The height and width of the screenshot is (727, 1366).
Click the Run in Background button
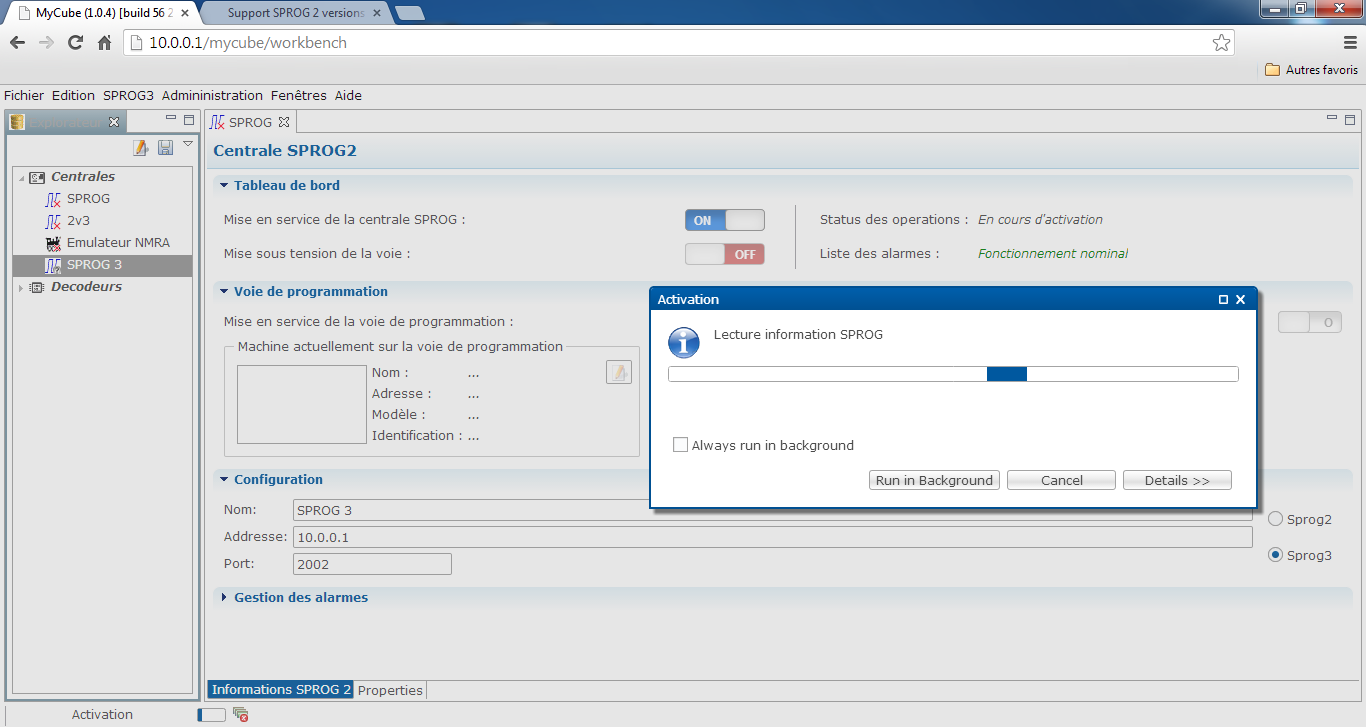tap(934, 480)
